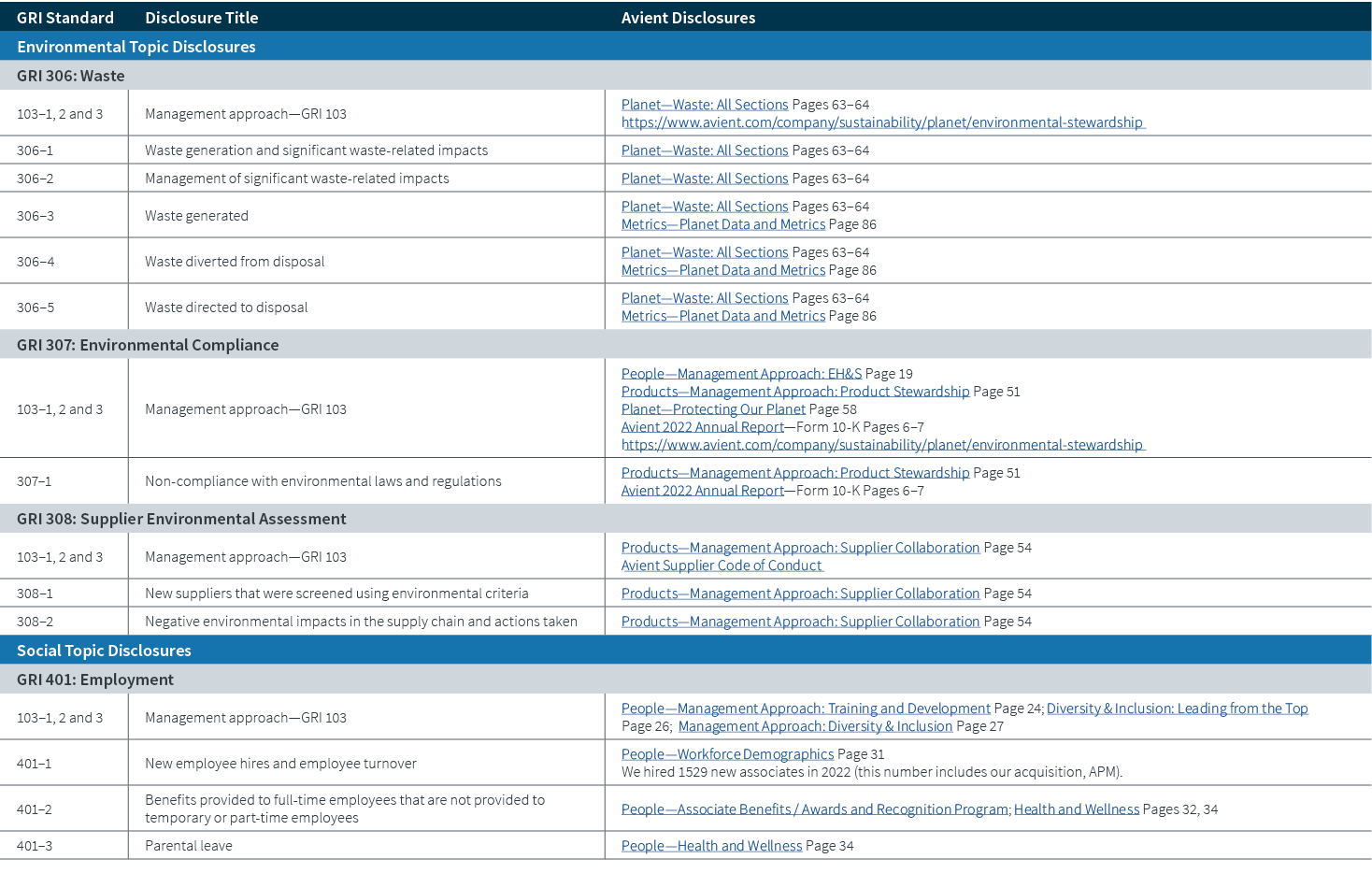Open the Planet—Waste: All Sections link for GRI 103
1372x873 pixels.
pyautogui.click(x=705, y=104)
